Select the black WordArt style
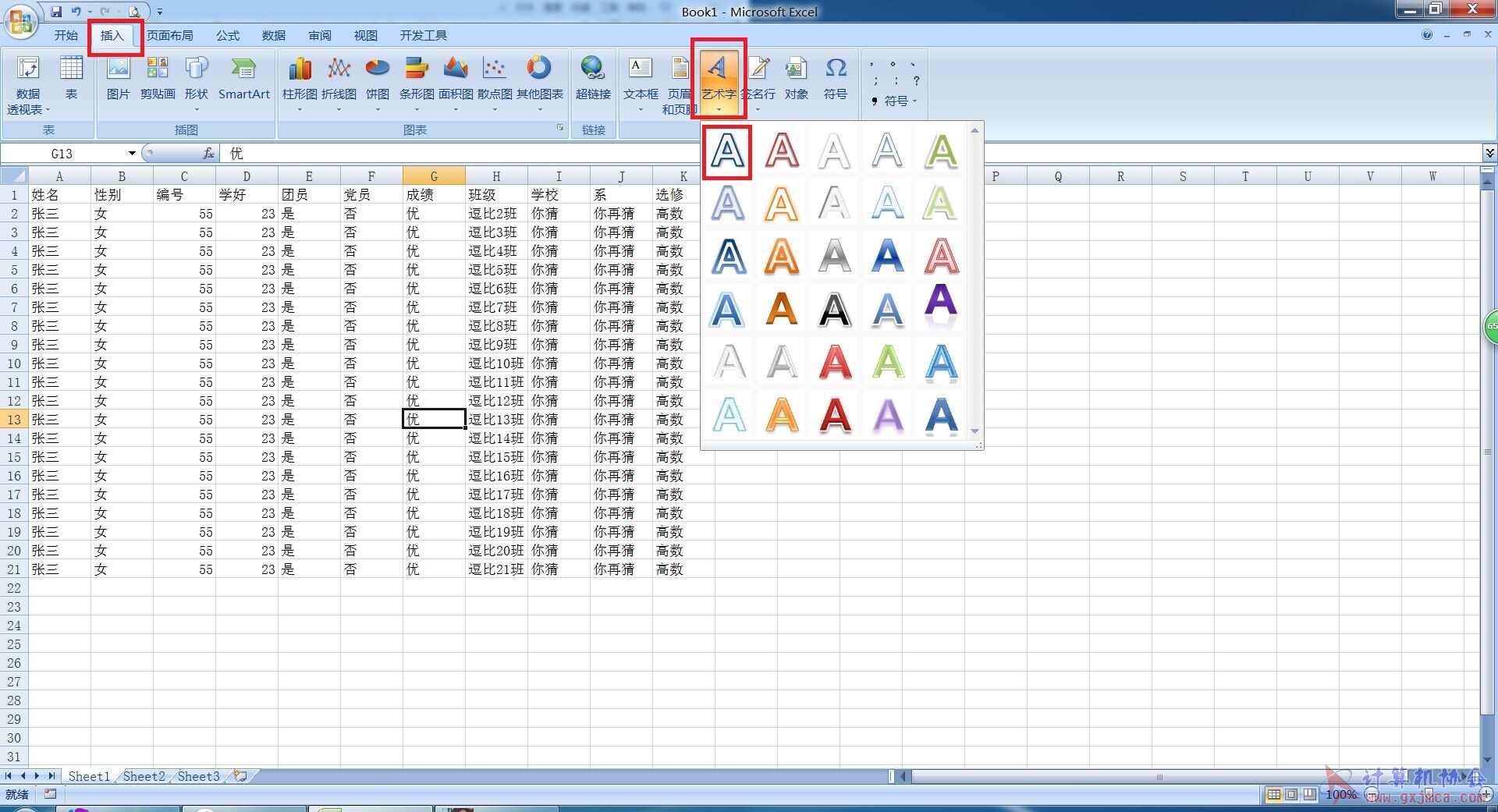Image resolution: width=1498 pixels, height=812 pixels. click(835, 310)
